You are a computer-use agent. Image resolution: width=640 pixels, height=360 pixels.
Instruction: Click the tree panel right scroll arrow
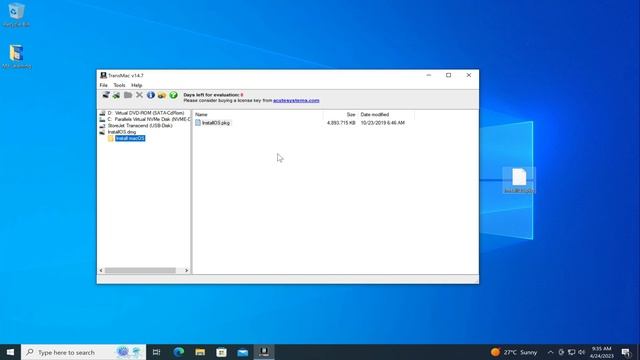point(187,270)
